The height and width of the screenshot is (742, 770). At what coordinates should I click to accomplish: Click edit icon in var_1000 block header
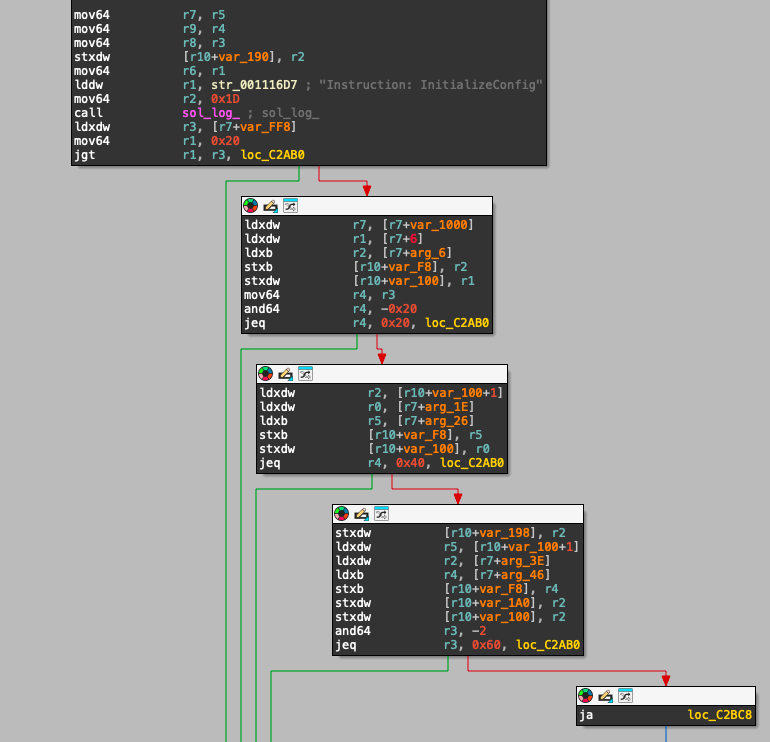point(270,206)
